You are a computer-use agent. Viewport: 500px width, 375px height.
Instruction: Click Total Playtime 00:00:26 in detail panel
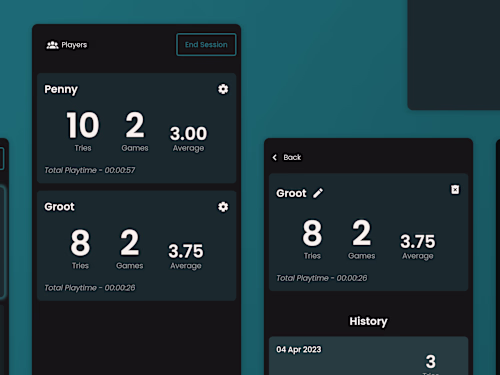pos(322,278)
